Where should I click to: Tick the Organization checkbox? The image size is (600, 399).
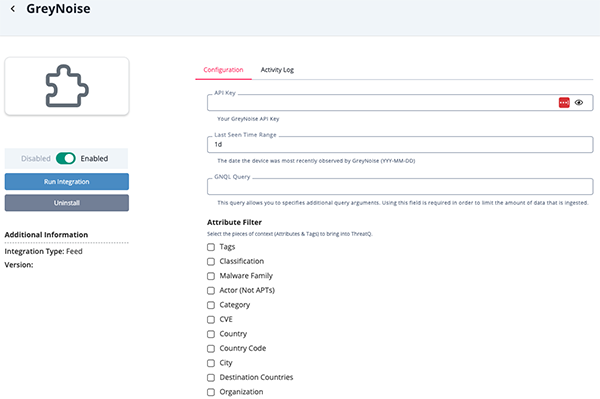coord(211,392)
